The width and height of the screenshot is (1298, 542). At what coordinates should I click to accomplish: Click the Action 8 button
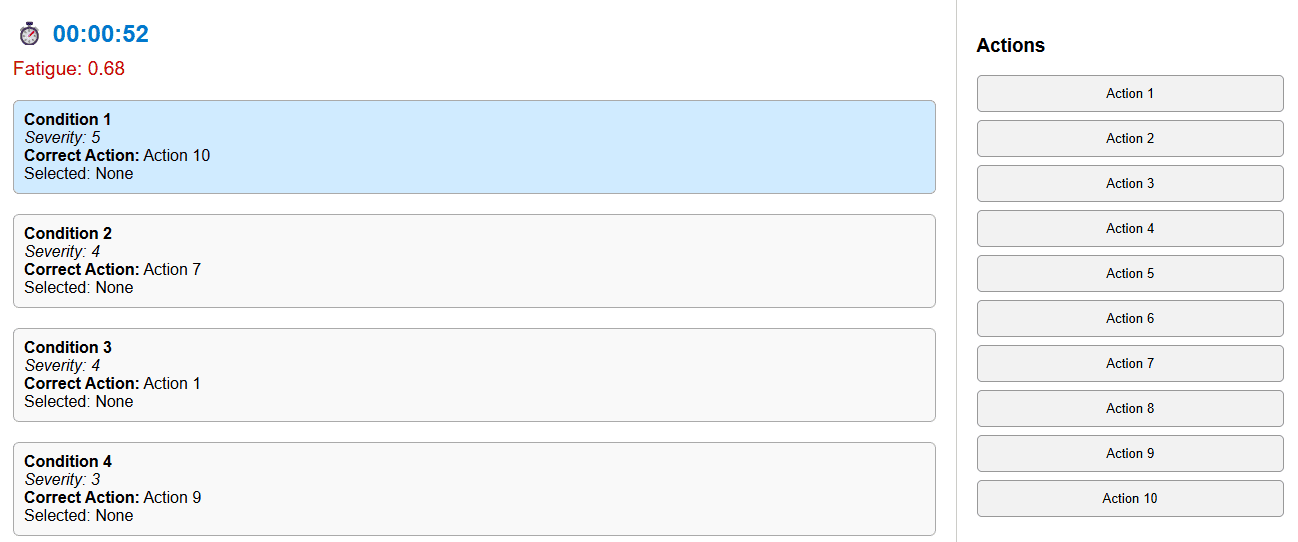click(x=1129, y=409)
